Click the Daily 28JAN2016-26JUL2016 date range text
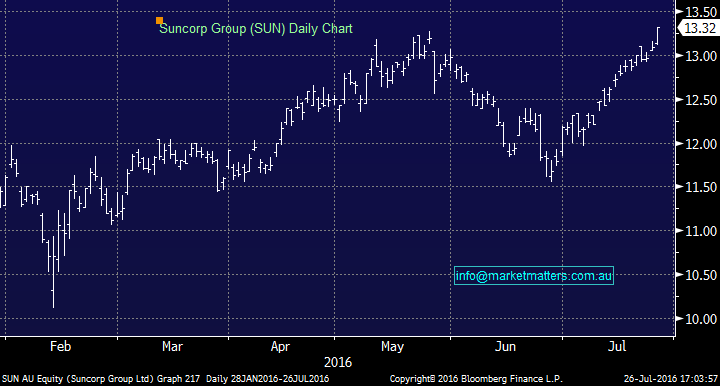 point(267,379)
